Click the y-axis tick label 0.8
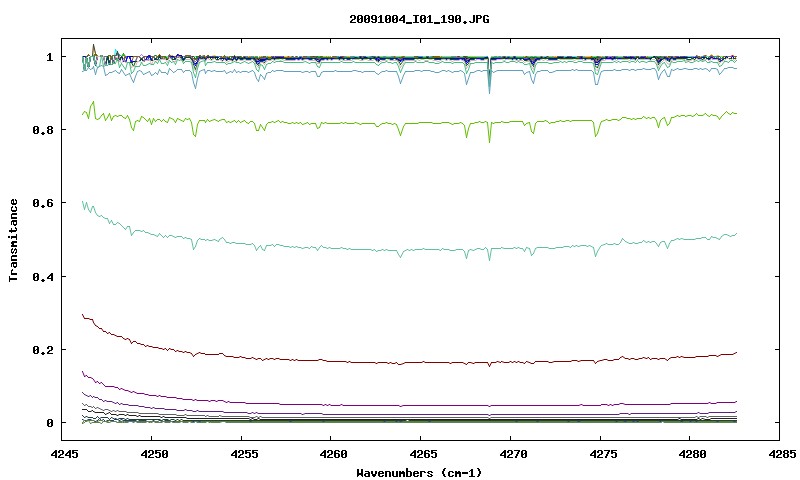Screen dimensions: 800x480 click(x=43, y=130)
